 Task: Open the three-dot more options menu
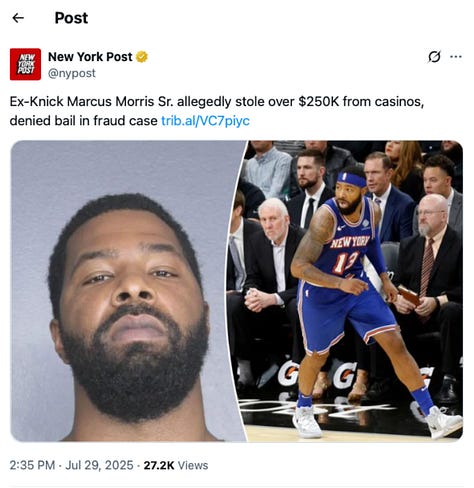456,57
